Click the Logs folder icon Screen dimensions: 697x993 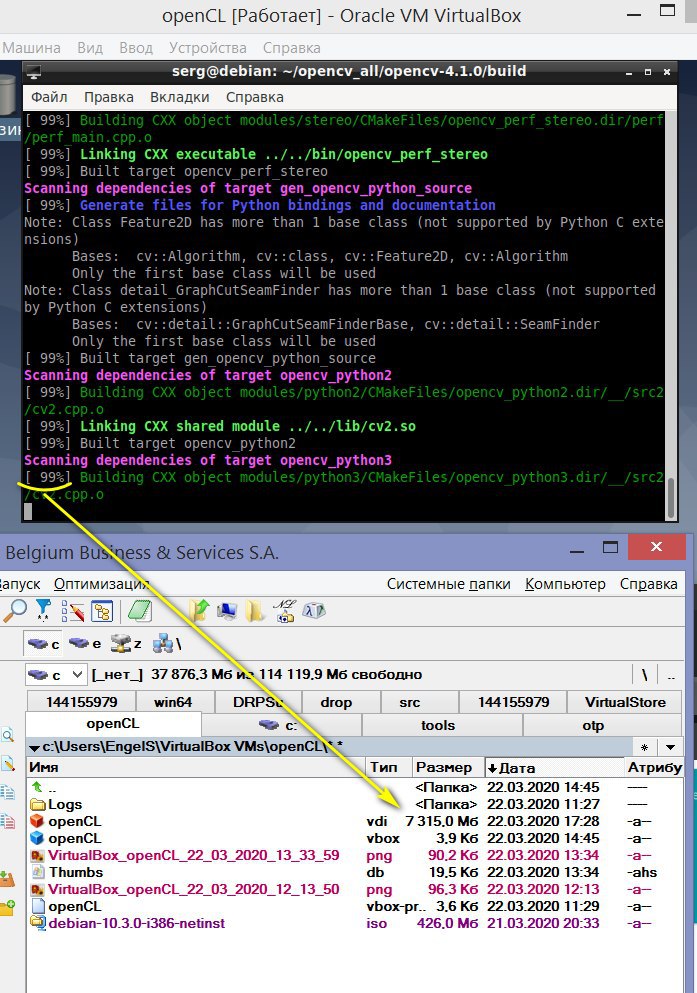[38, 804]
